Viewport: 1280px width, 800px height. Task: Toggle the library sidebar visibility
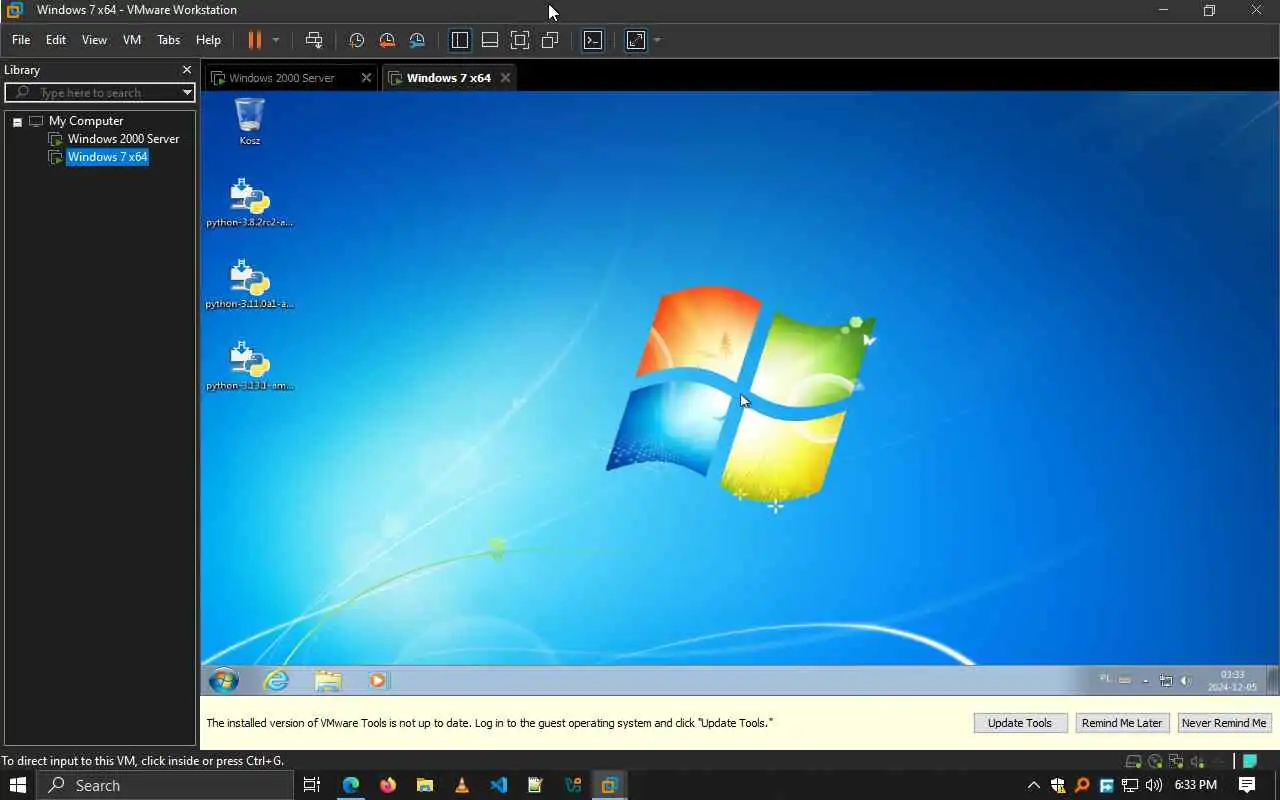pyautogui.click(x=460, y=40)
